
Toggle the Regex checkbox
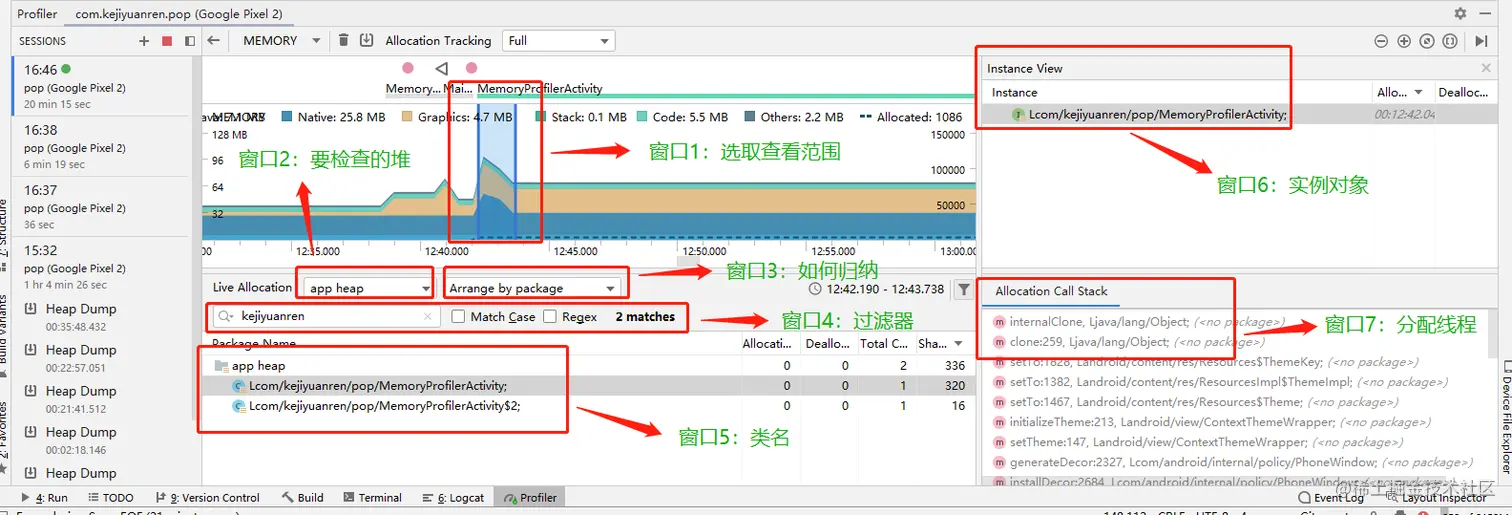550,316
